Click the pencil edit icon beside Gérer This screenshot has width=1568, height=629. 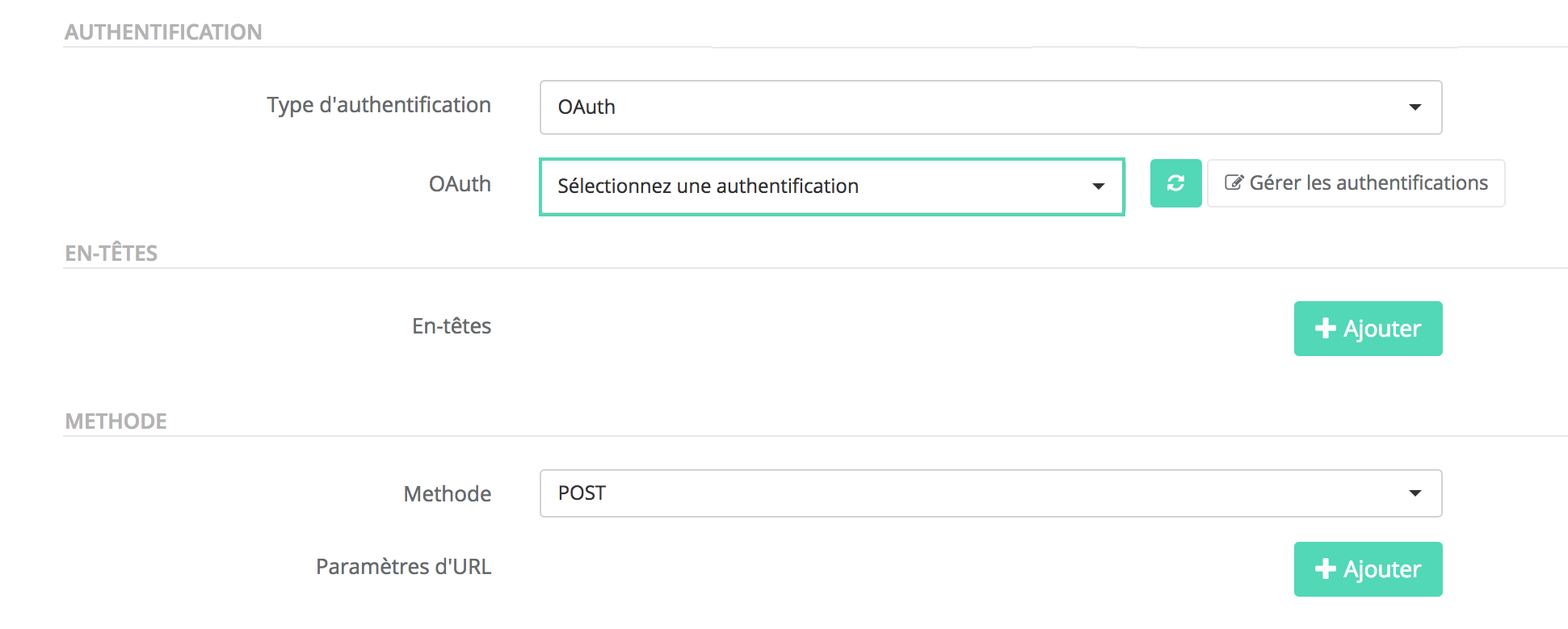point(1234,182)
